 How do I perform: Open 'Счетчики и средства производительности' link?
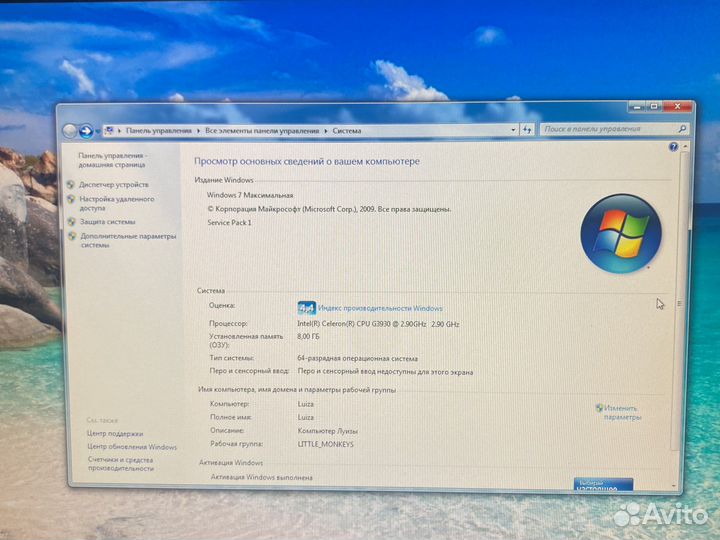pos(121,464)
